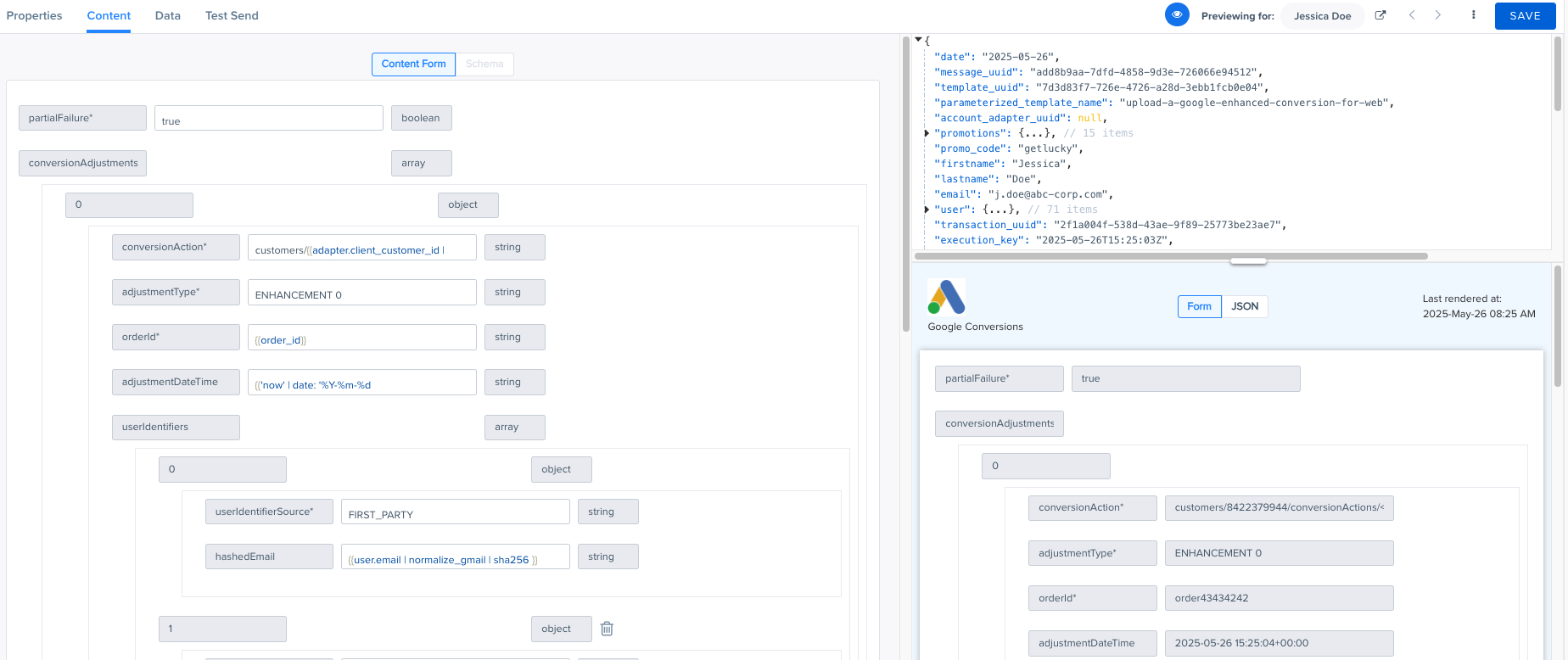This screenshot has height=660, width=1568.
Task: Click the JSON data panel vertical scrollbar
Action: [x=1557, y=75]
